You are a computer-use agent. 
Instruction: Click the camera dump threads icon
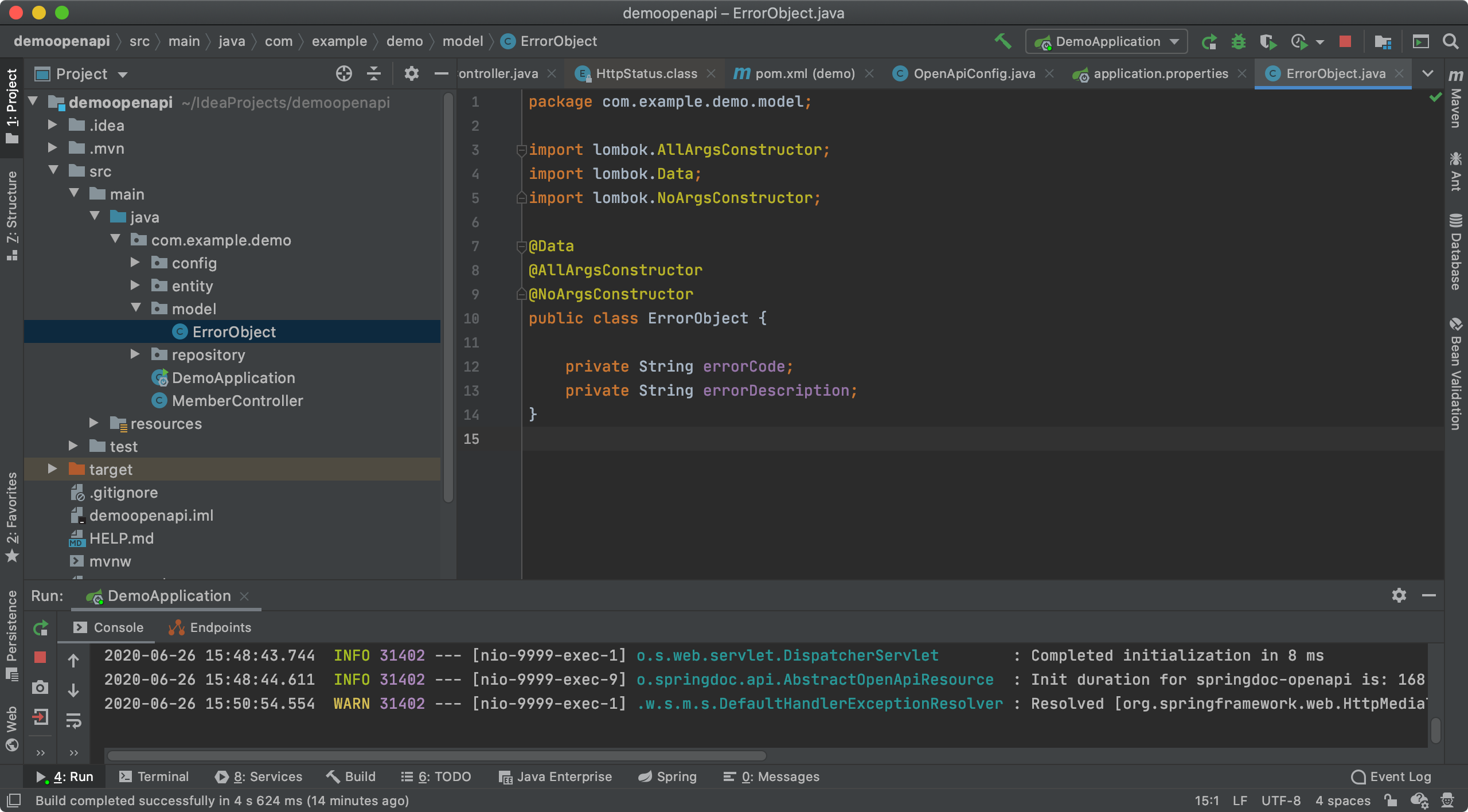click(x=40, y=687)
